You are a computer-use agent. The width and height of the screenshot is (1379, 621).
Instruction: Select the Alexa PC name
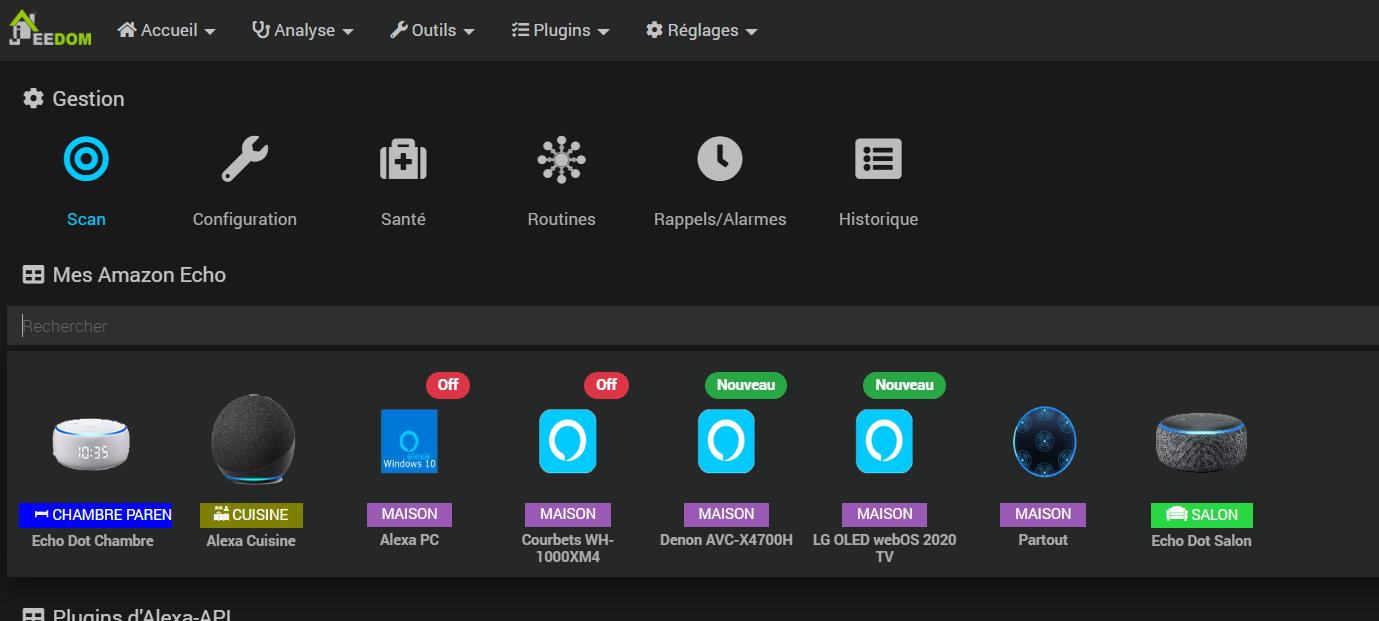coord(409,540)
